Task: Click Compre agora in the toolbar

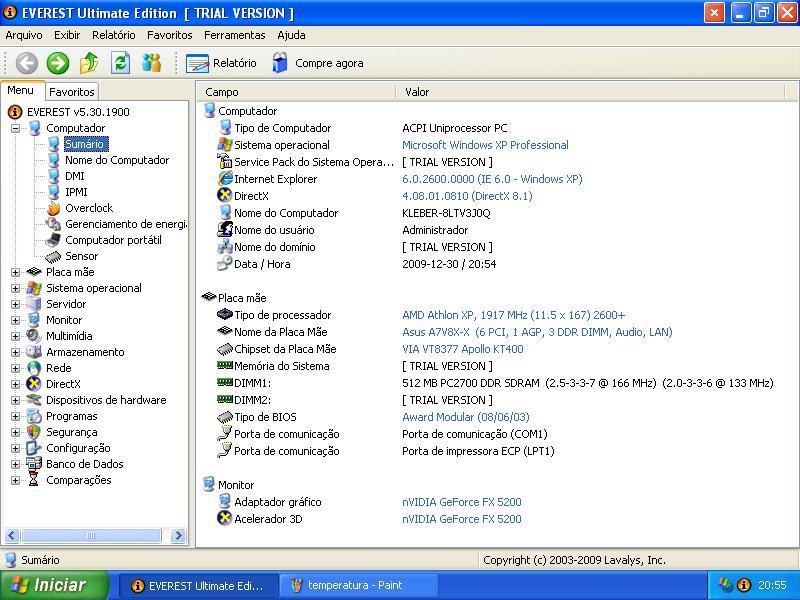Action: (x=317, y=63)
